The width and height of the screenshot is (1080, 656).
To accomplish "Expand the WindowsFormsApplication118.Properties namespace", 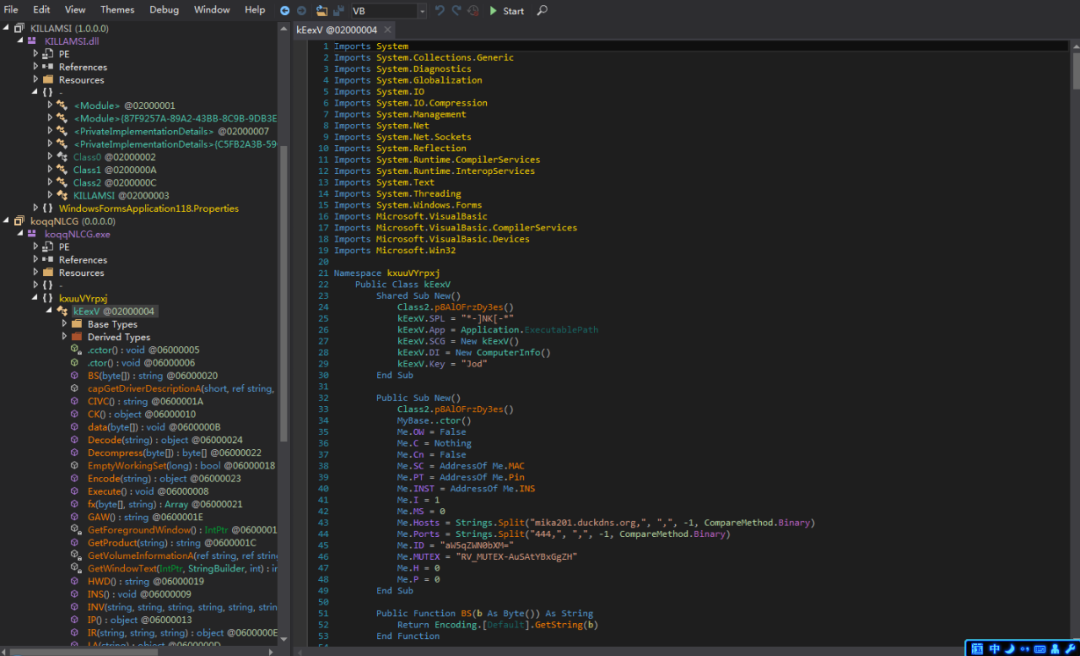I will coord(35,208).
